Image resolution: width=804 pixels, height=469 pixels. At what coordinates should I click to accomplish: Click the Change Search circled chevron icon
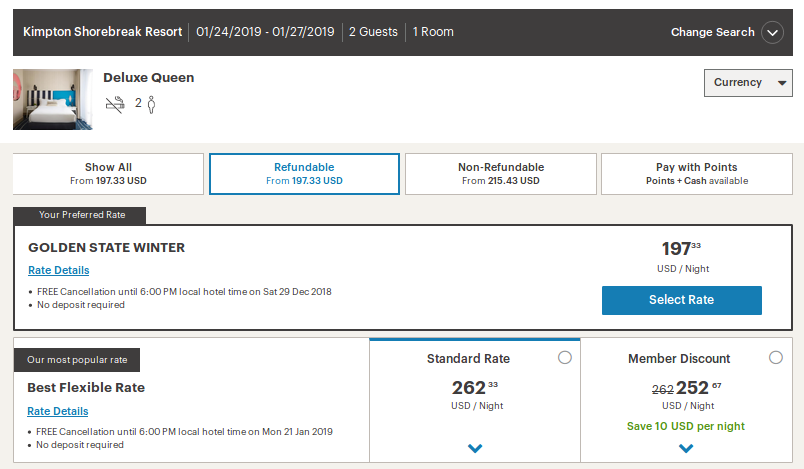coord(772,32)
